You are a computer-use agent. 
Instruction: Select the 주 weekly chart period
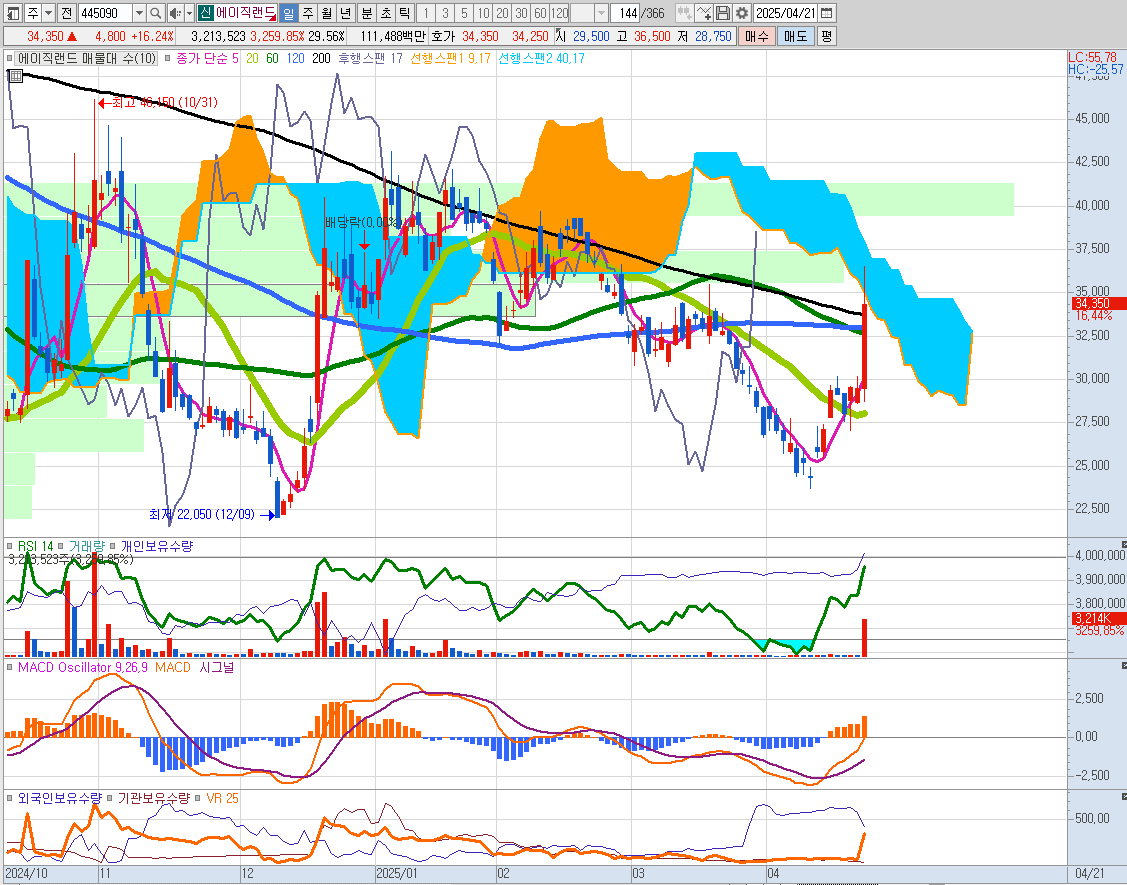tap(308, 13)
